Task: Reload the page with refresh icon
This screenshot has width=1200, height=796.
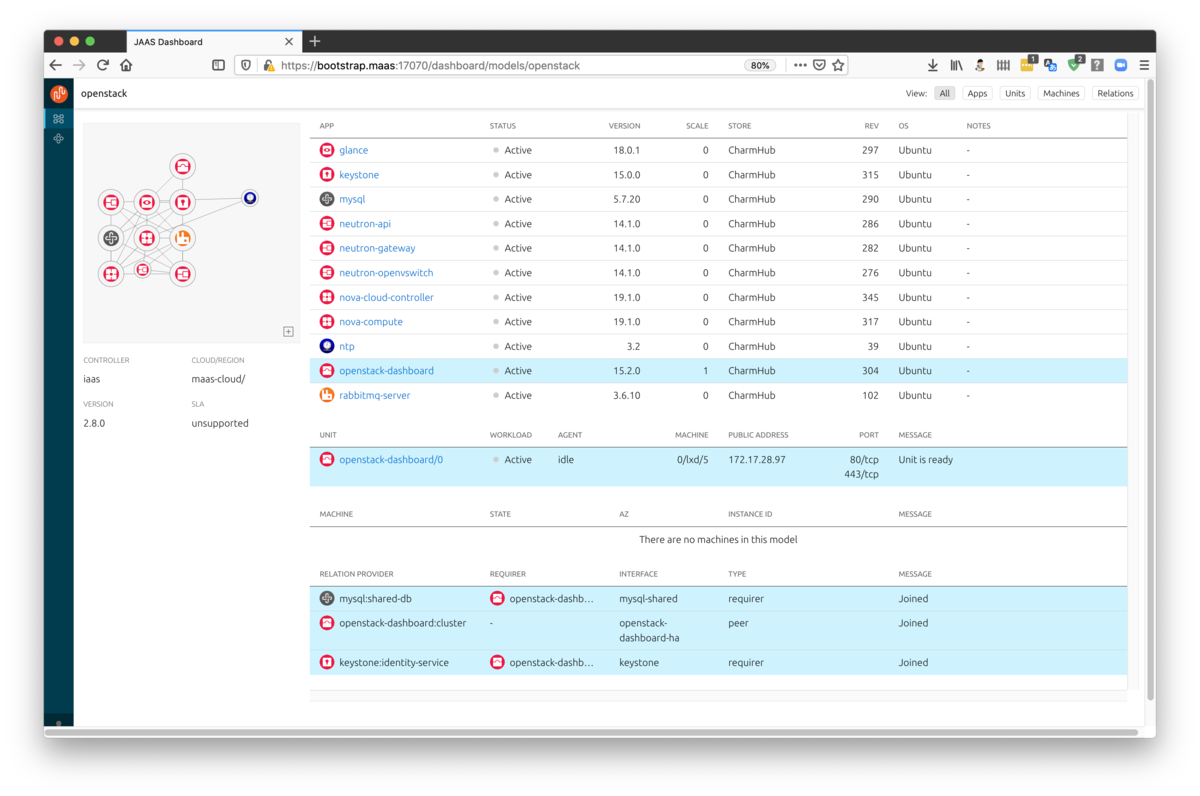Action: tap(102, 65)
